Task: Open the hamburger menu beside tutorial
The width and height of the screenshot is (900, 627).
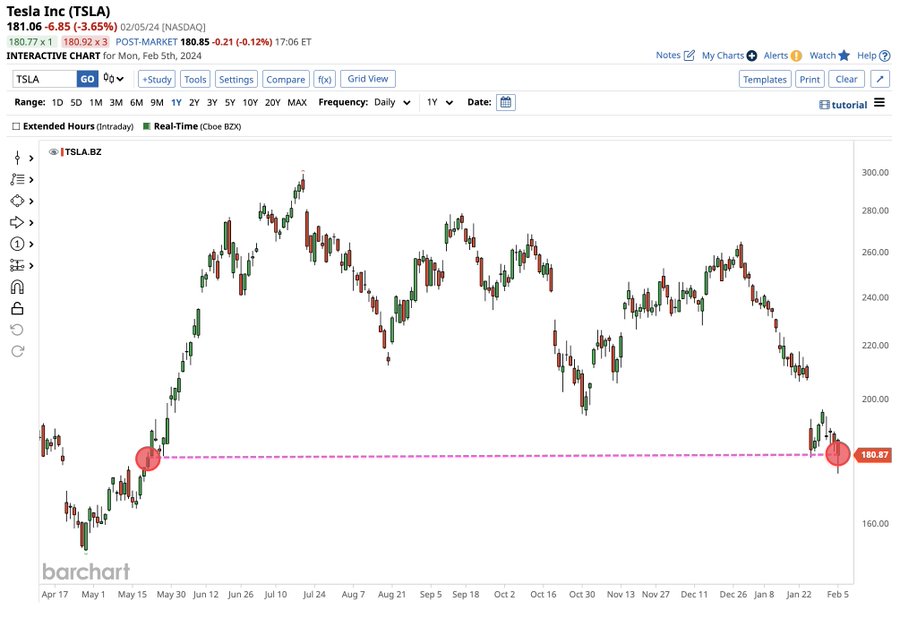Action: point(879,103)
